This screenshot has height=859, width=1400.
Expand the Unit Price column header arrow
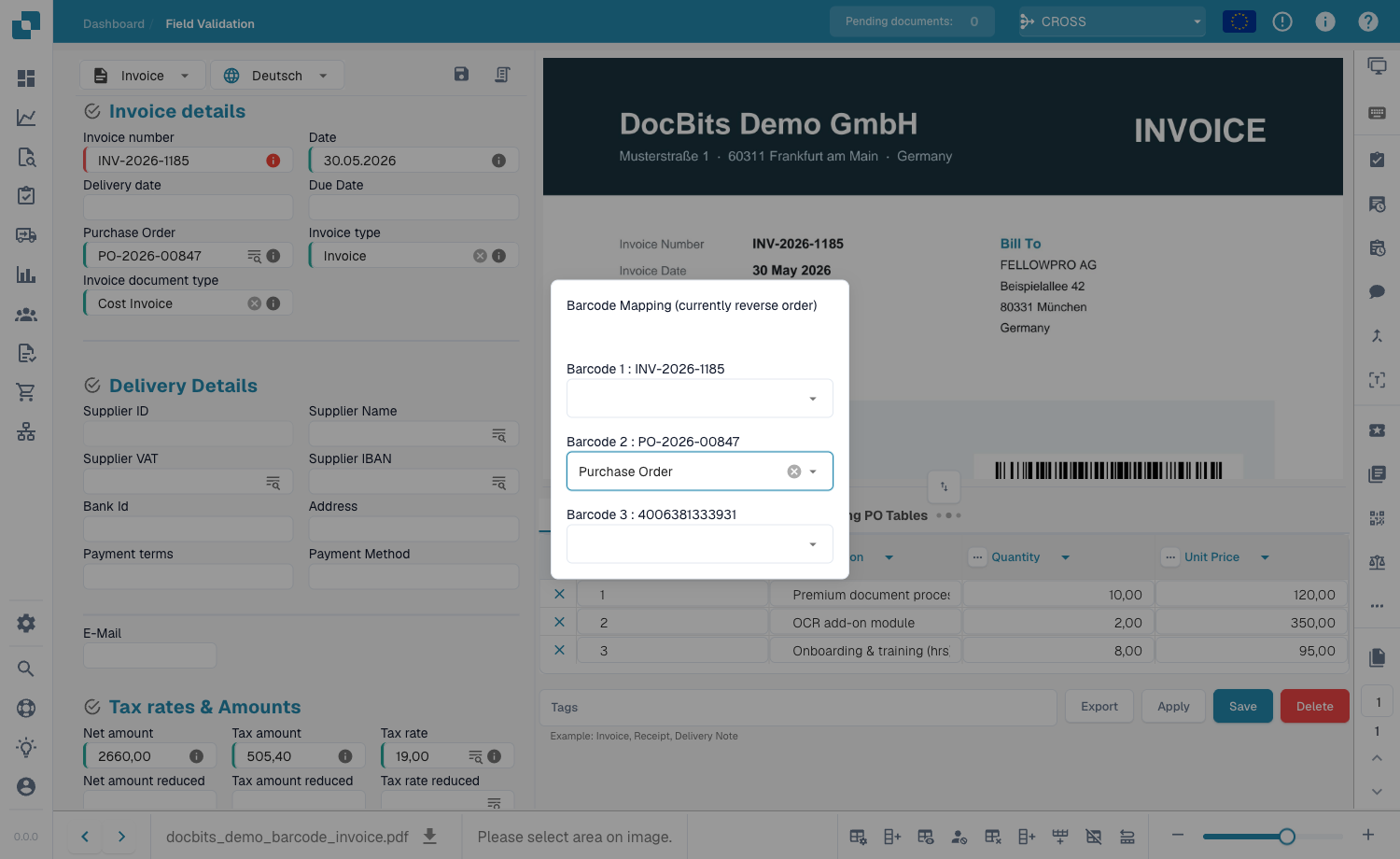1265,557
